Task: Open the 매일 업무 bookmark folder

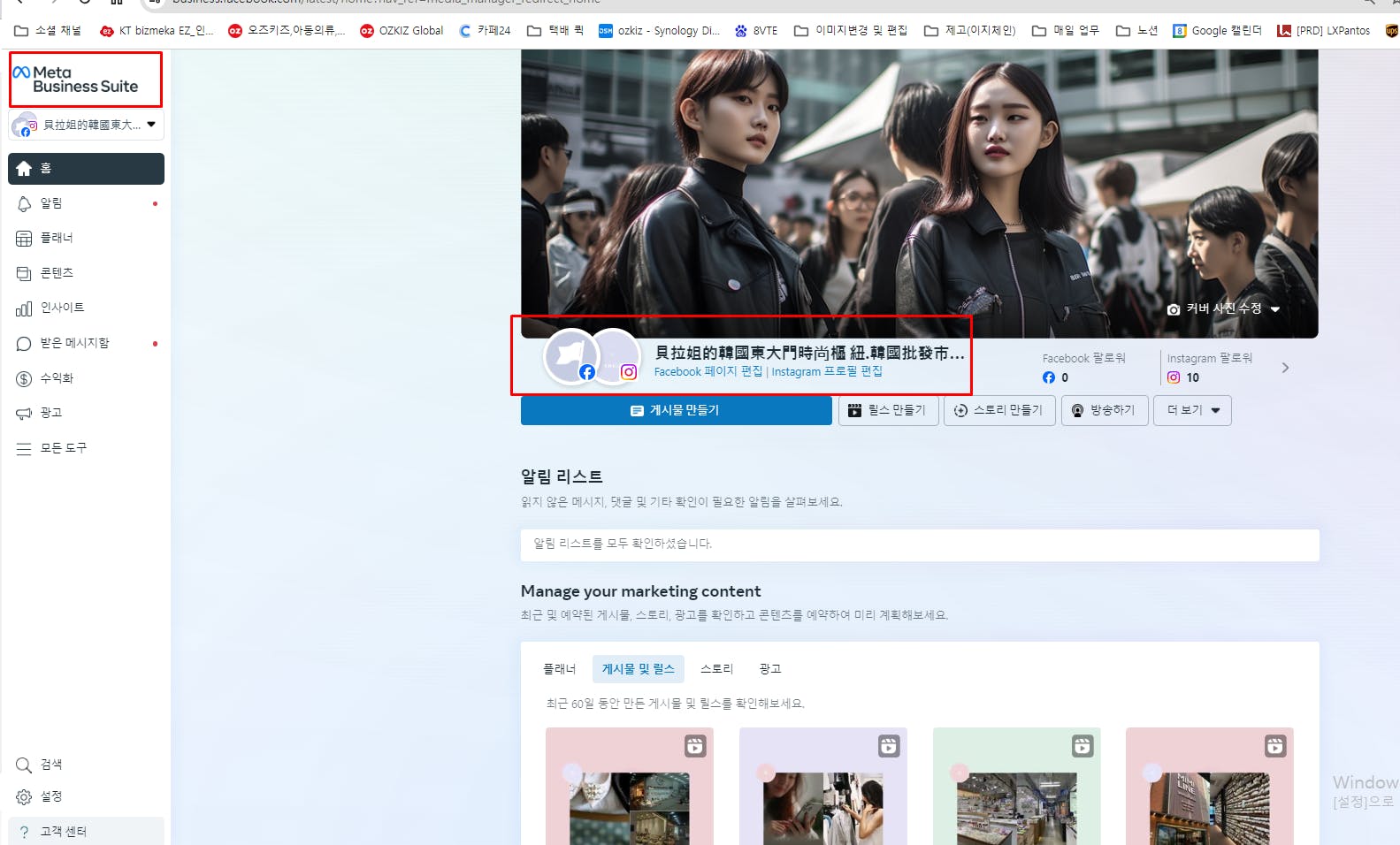Action: click(x=1066, y=31)
